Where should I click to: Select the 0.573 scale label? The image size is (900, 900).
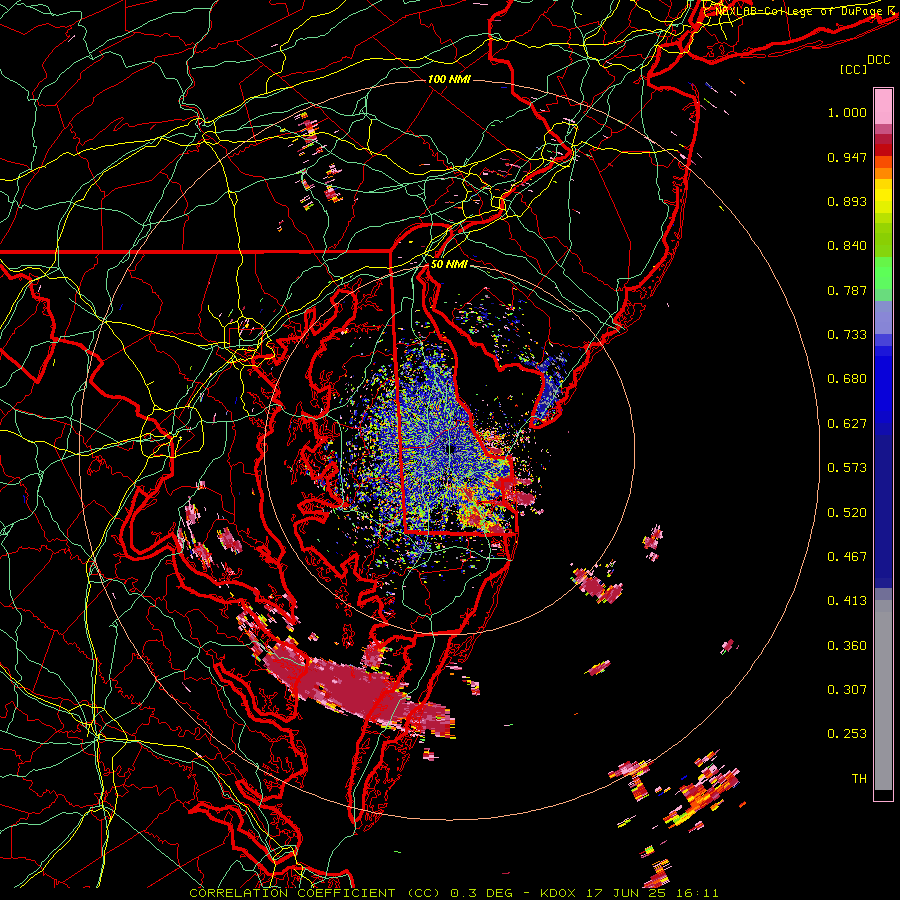pyautogui.click(x=847, y=468)
